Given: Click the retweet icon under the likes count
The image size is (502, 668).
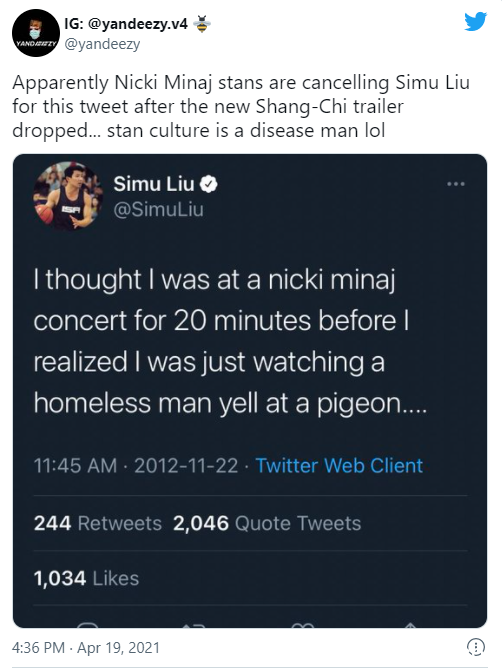Looking at the screenshot, I should [x=194, y=625].
